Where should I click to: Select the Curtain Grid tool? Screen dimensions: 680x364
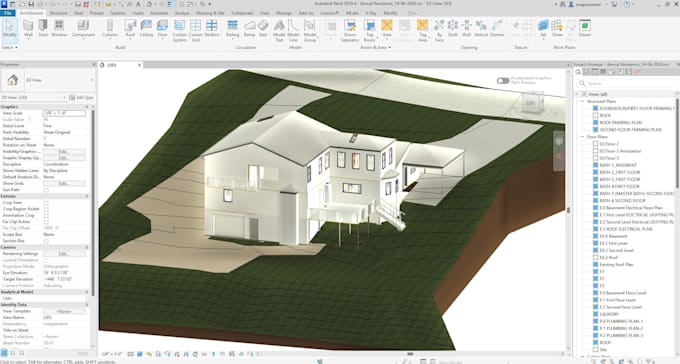pos(196,30)
